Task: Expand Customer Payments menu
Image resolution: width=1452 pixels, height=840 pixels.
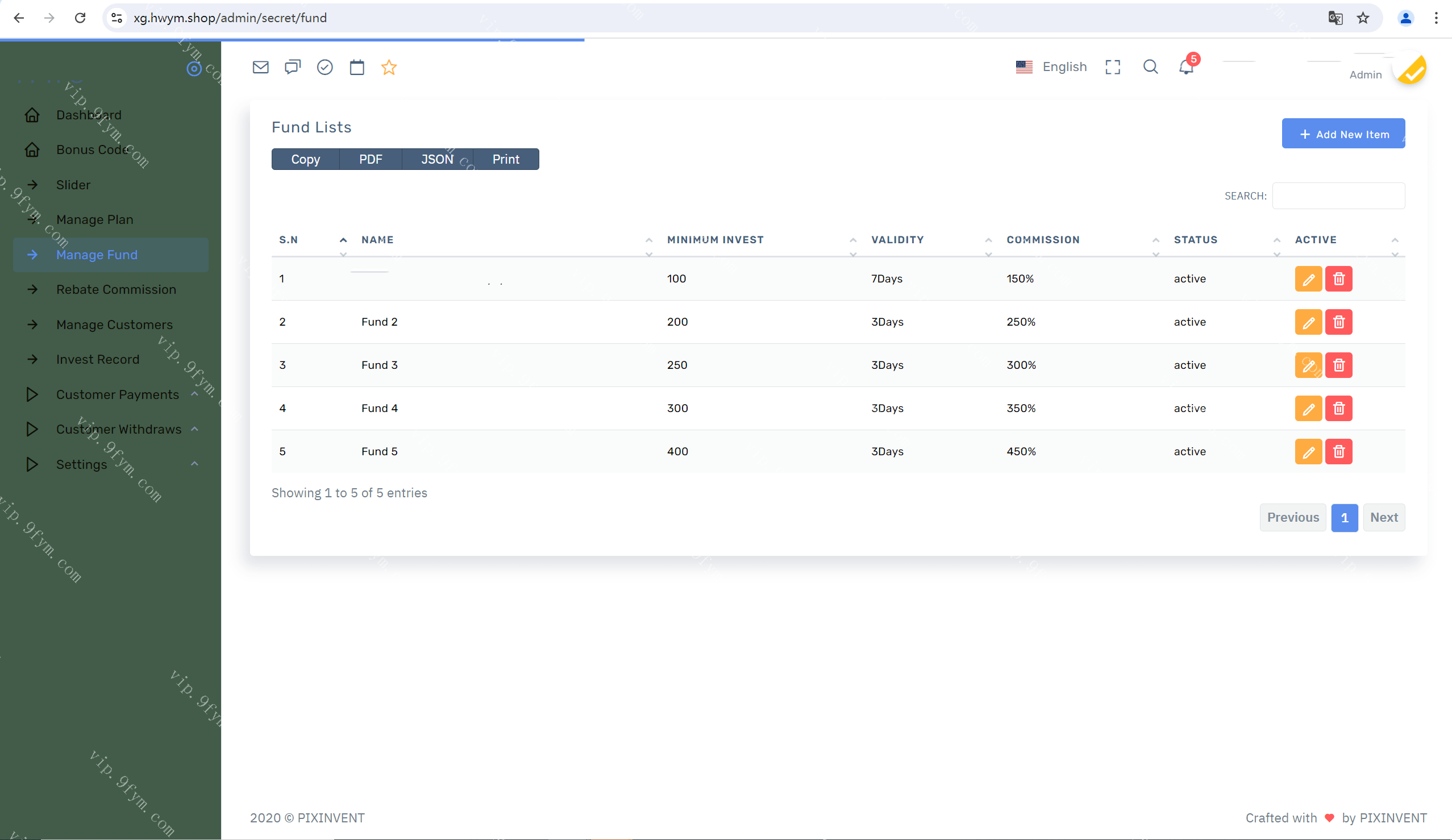Action: pyautogui.click(x=118, y=394)
